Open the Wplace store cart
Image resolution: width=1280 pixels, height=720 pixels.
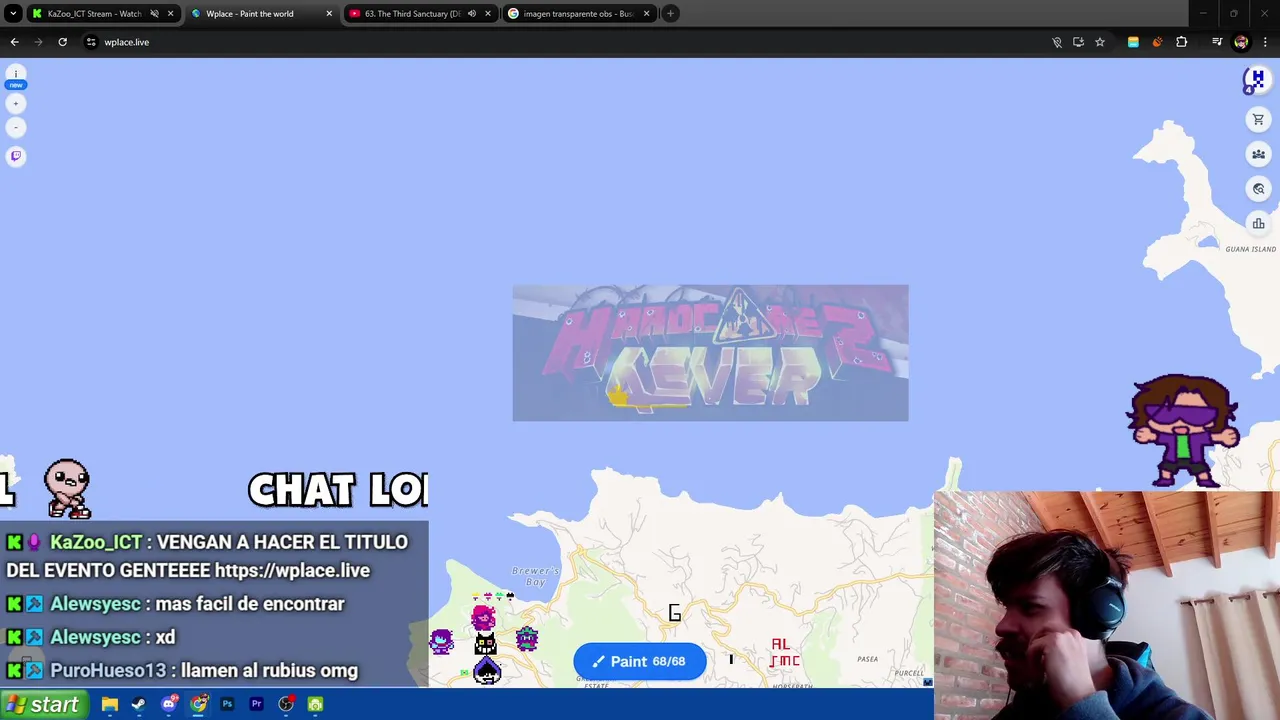1258,120
